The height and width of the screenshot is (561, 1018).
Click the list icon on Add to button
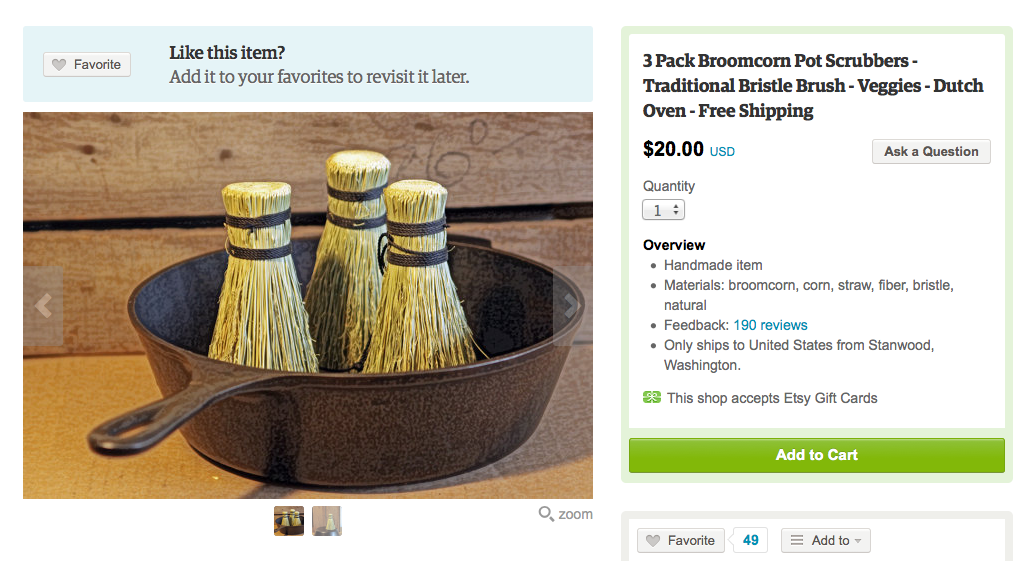point(797,541)
